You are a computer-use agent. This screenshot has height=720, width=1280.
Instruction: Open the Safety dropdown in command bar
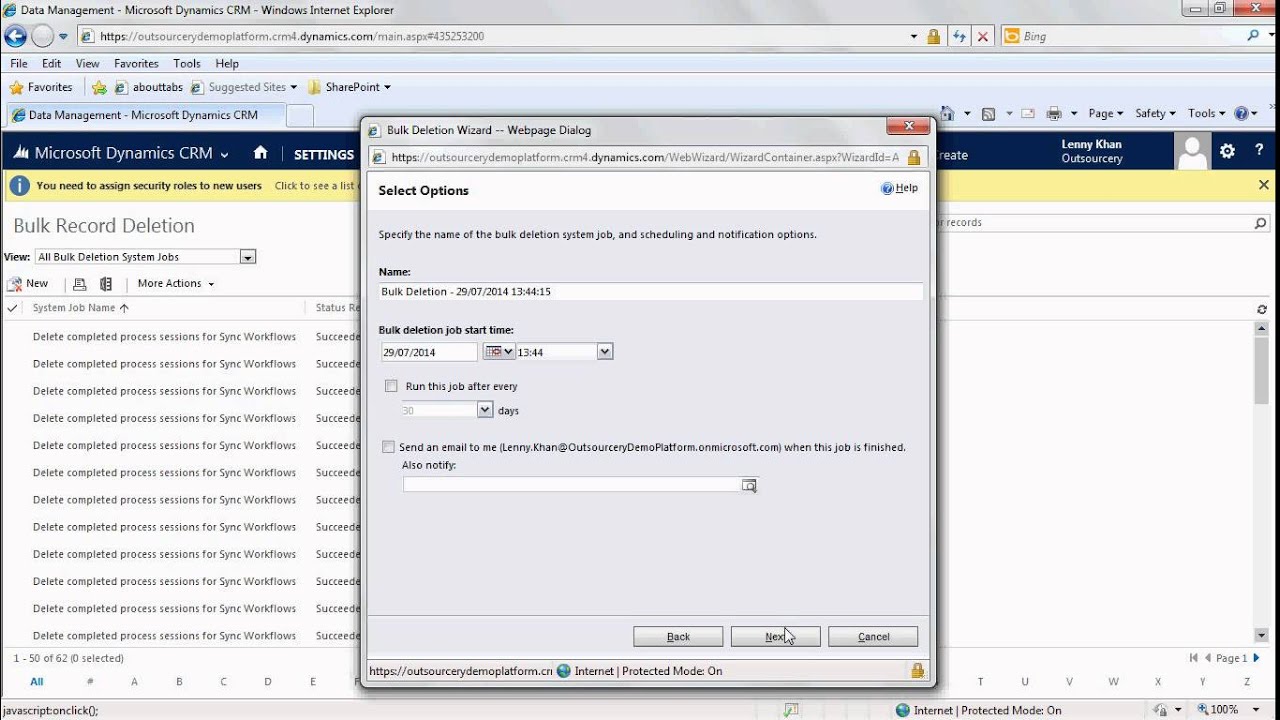coord(1156,113)
